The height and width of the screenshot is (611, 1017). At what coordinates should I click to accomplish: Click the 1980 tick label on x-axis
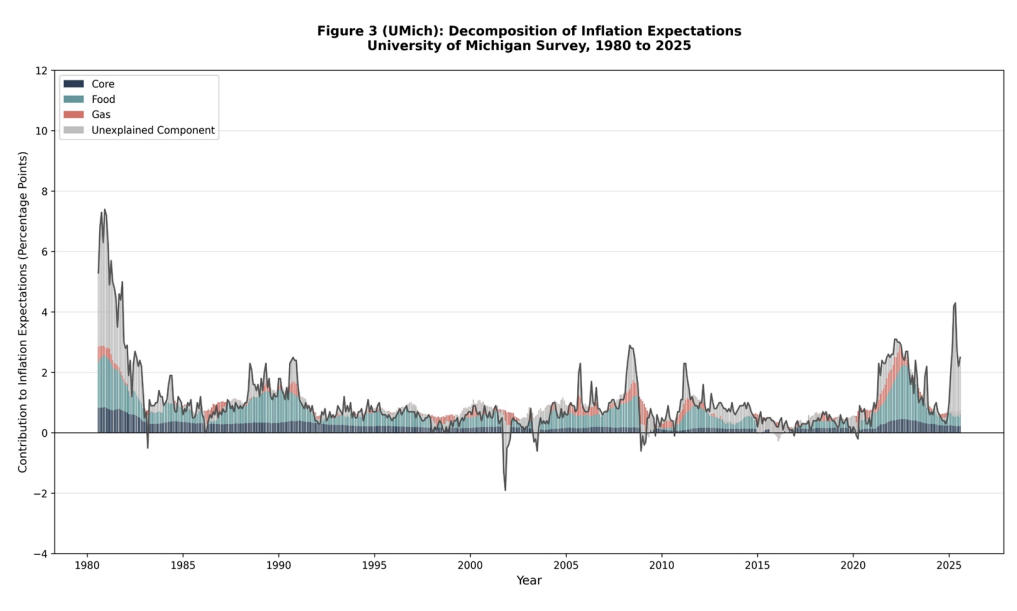(x=87, y=565)
